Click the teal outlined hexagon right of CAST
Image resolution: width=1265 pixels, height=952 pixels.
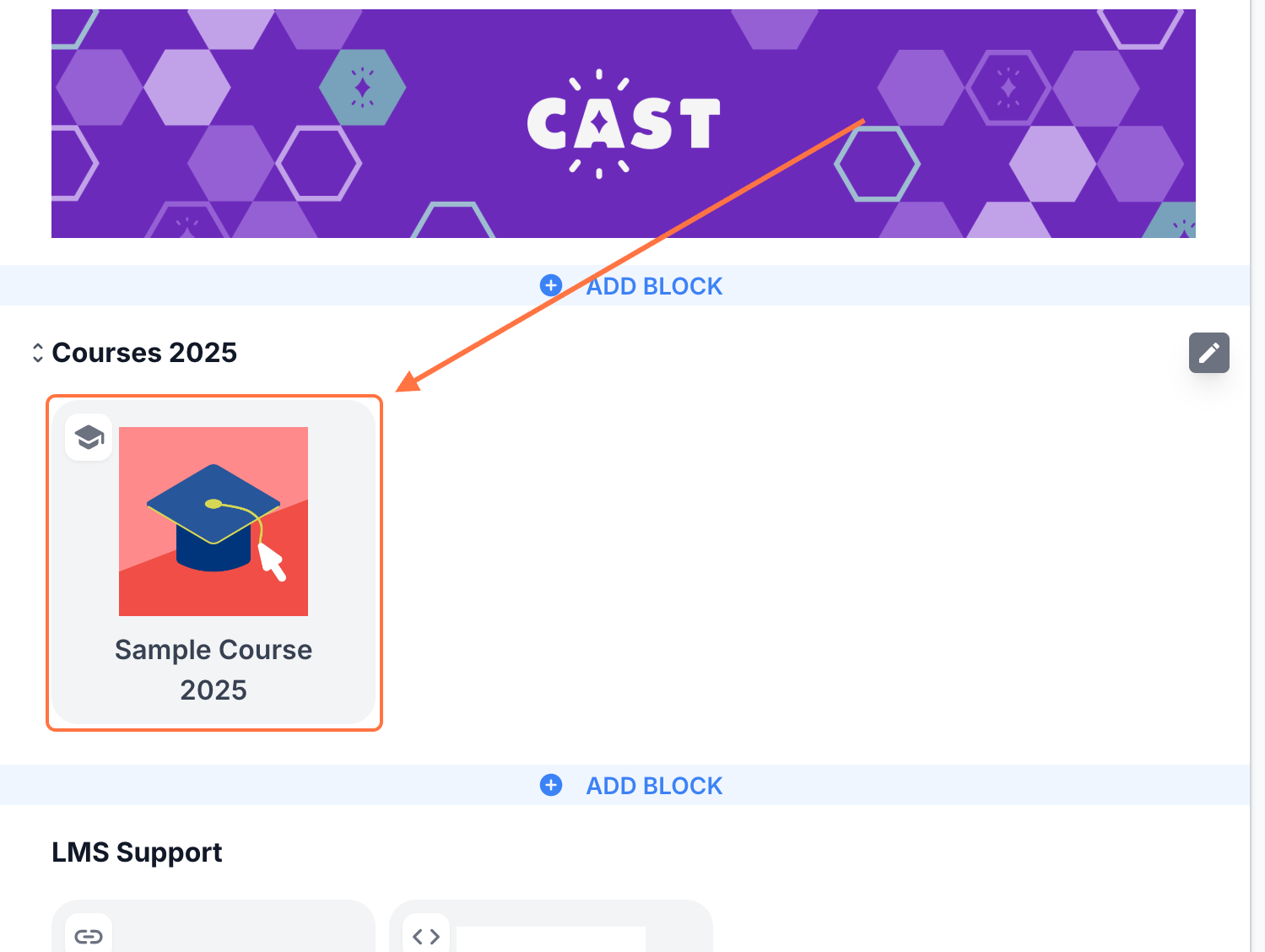tap(877, 164)
